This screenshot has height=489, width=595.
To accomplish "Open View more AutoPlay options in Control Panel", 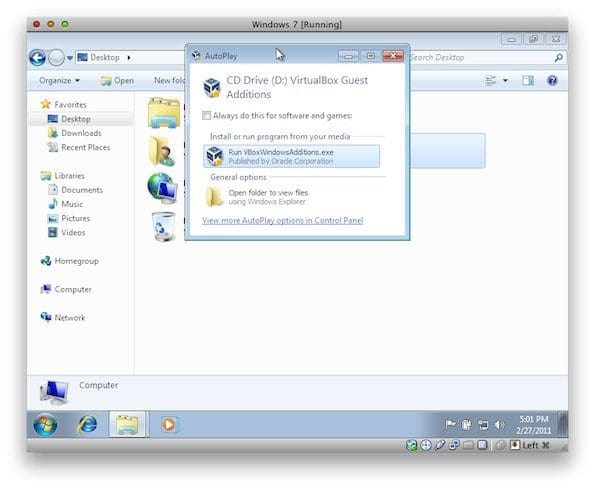I will click(x=282, y=220).
